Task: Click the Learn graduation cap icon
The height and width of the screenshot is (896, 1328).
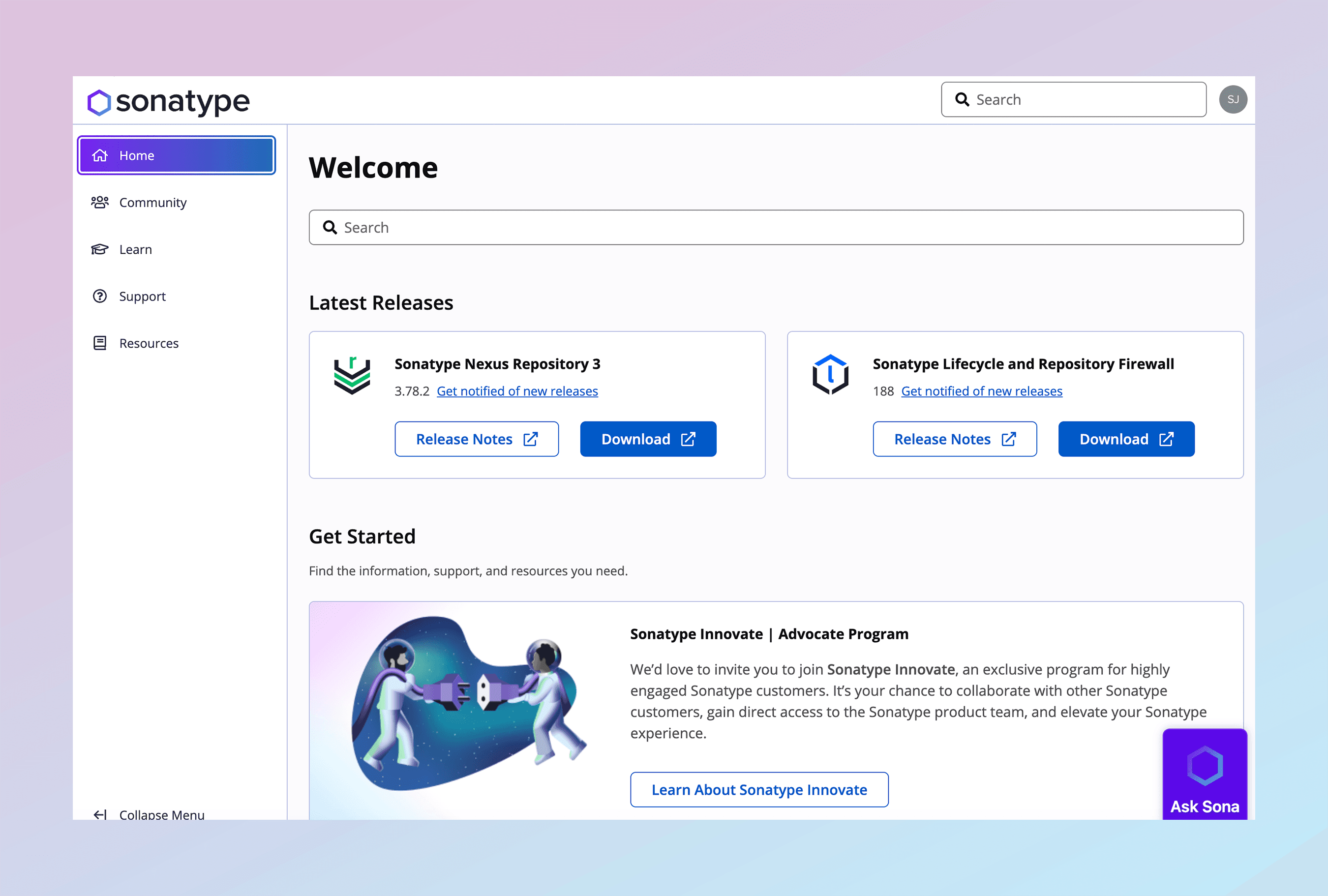Action: click(x=100, y=249)
